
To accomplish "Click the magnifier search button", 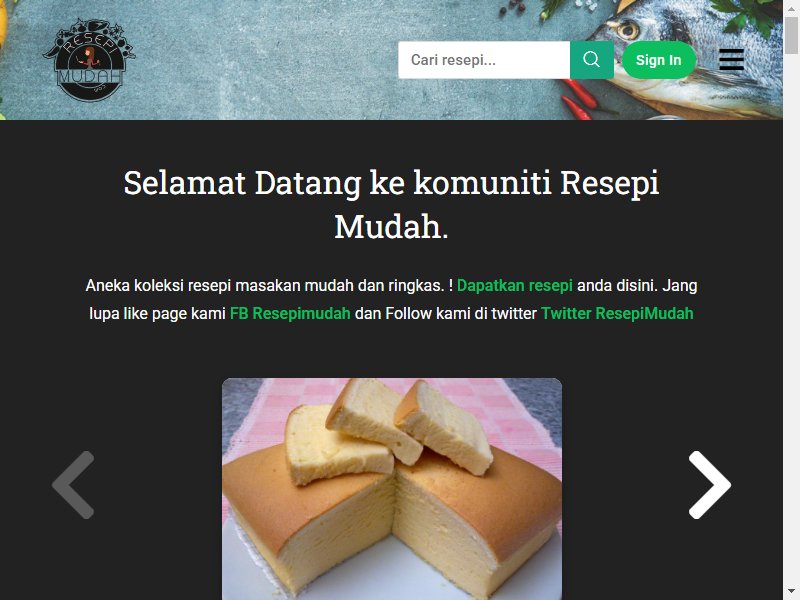I will (x=591, y=60).
